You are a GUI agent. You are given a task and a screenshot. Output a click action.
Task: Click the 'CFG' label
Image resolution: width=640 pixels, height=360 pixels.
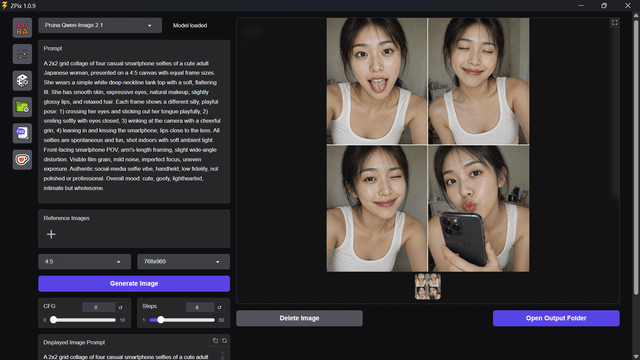click(x=49, y=306)
